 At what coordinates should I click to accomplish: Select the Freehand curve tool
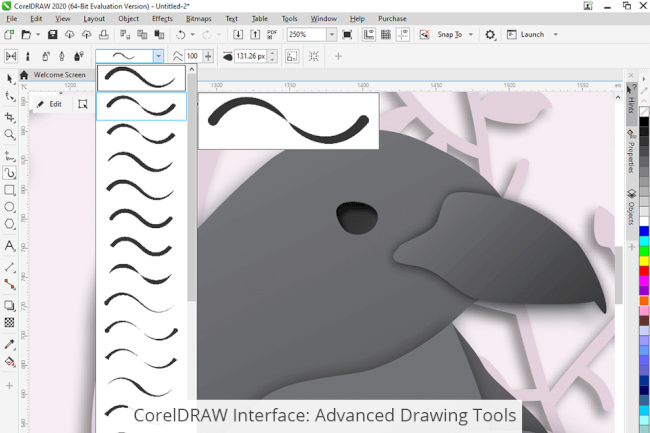point(9,156)
